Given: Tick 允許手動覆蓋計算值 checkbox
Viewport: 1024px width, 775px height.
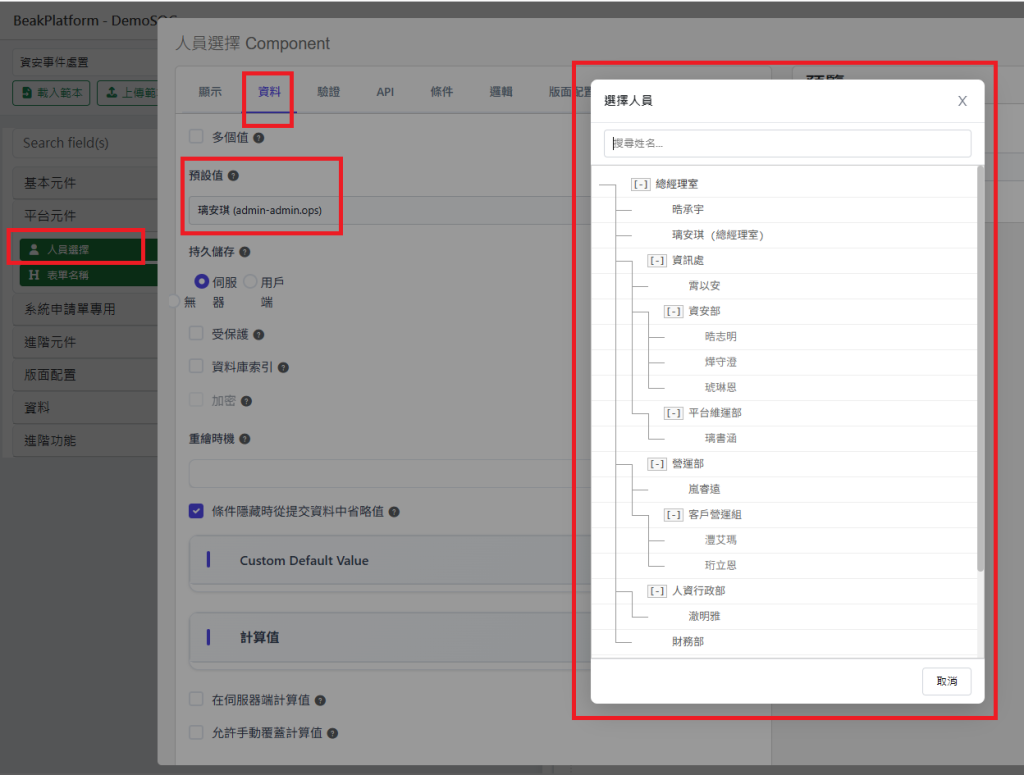Looking at the screenshot, I should (196, 732).
